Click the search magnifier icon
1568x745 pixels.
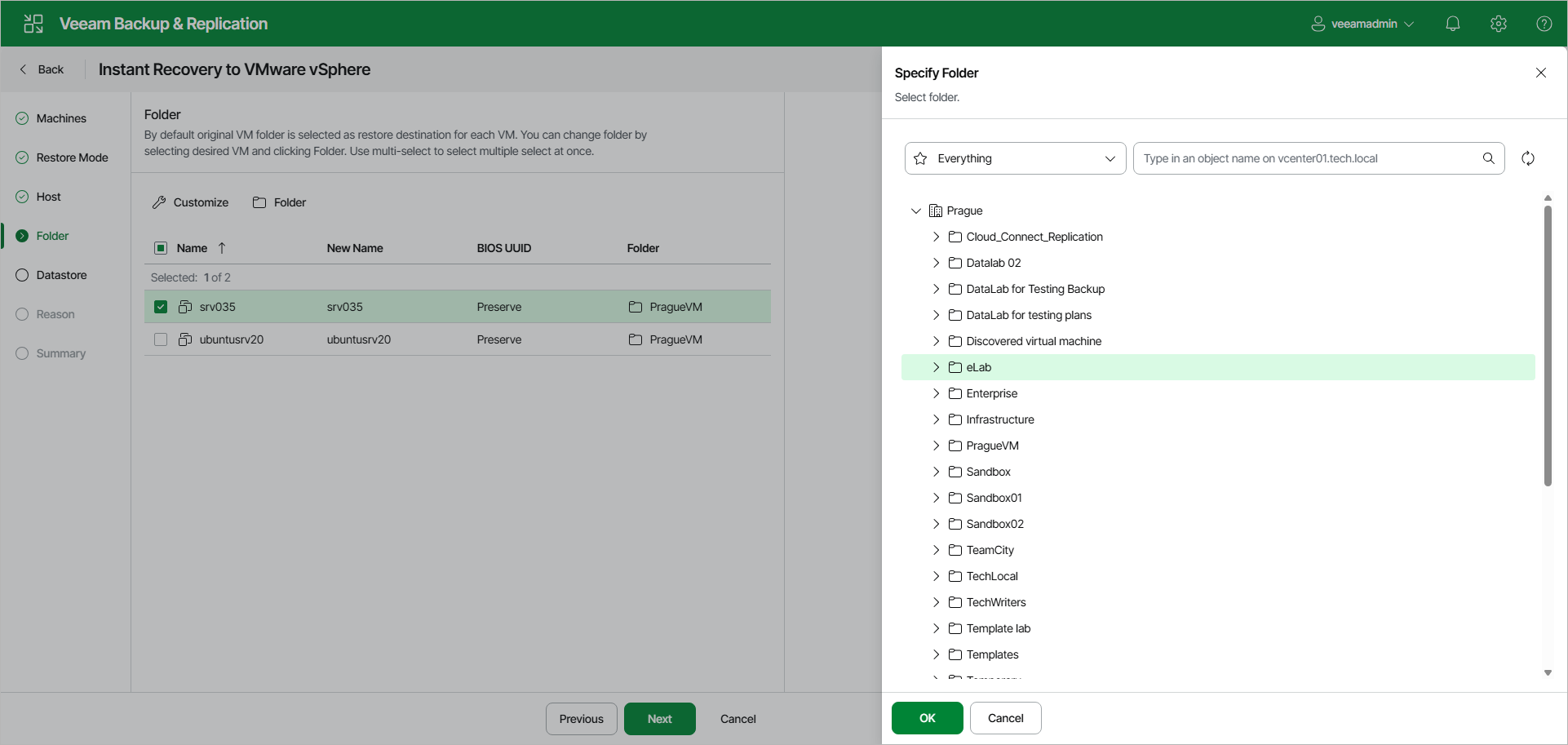click(x=1488, y=158)
